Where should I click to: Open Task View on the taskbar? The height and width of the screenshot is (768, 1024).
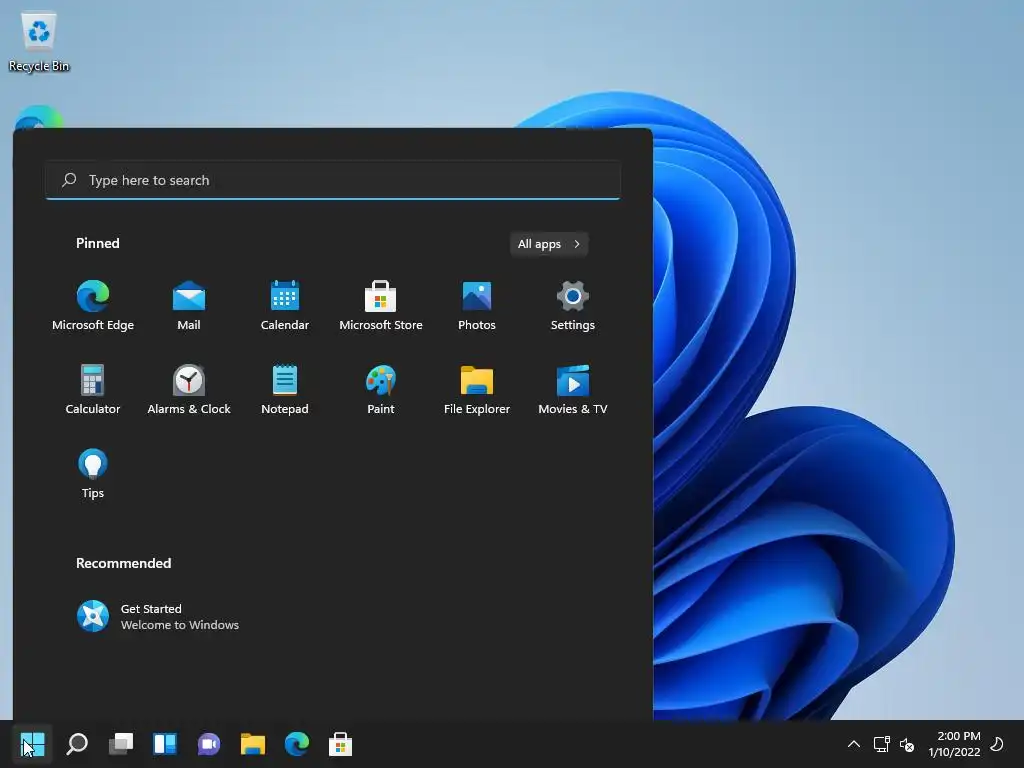click(x=121, y=744)
